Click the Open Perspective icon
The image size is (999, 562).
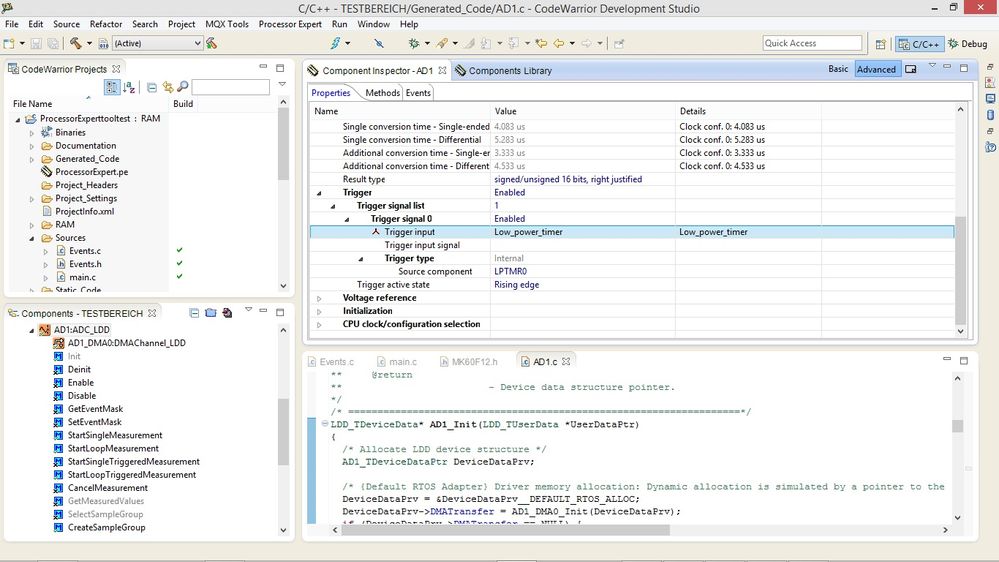(x=880, y=44)
